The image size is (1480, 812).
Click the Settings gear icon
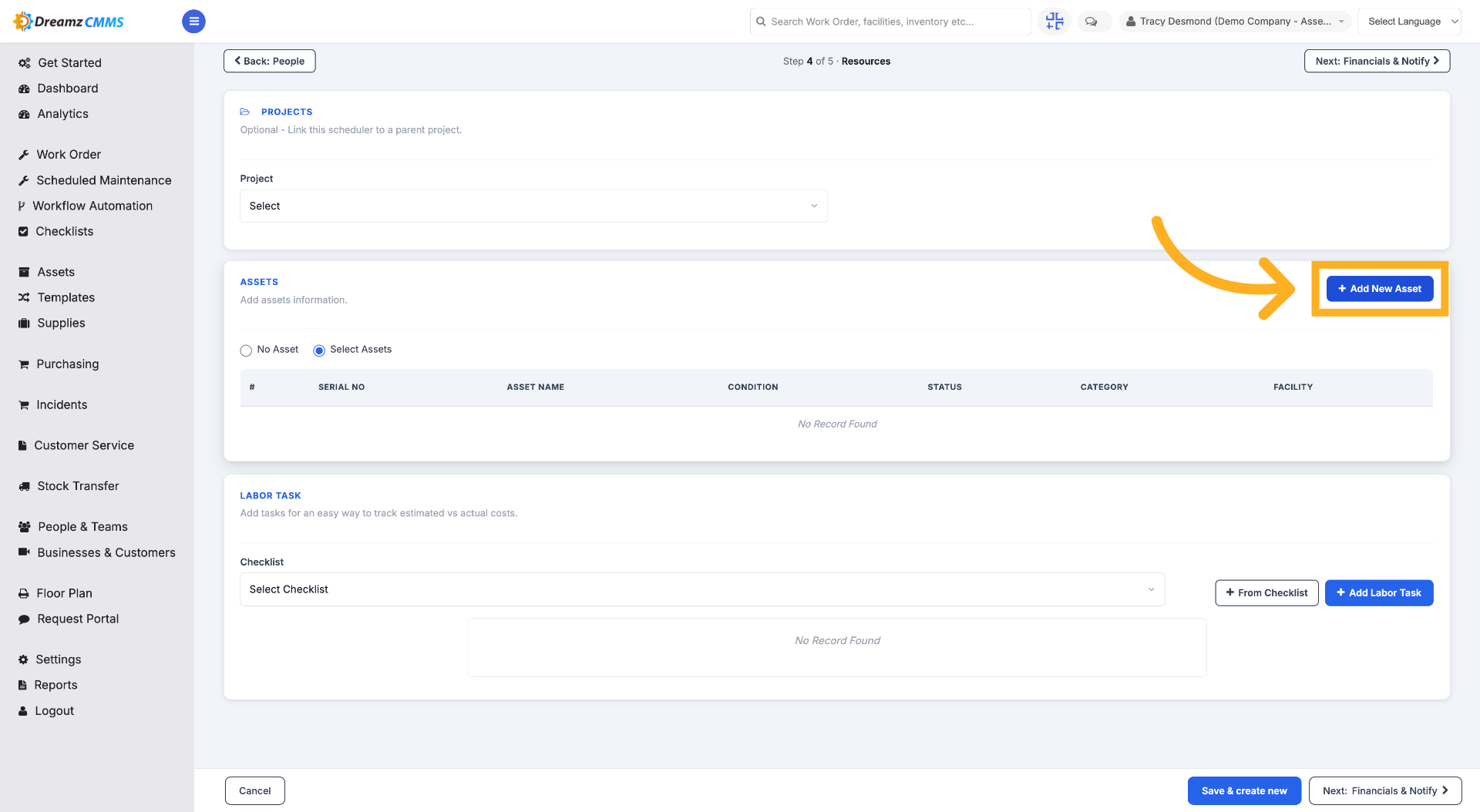(x=23, y=659)
